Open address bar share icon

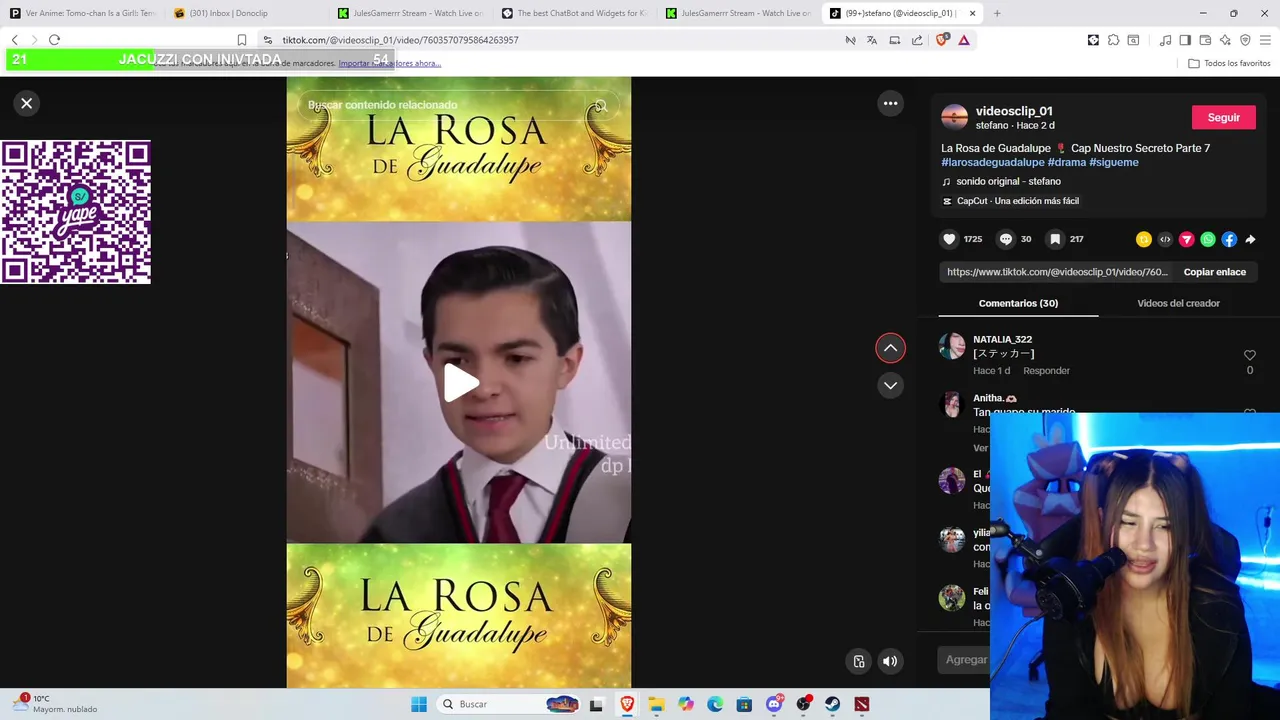point(917,40)
